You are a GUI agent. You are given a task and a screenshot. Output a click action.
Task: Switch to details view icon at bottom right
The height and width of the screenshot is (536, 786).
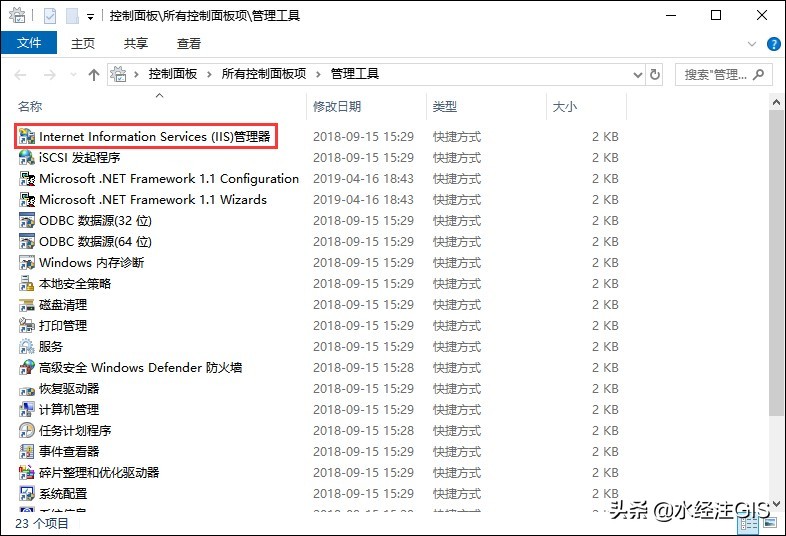tap(749, 524)
